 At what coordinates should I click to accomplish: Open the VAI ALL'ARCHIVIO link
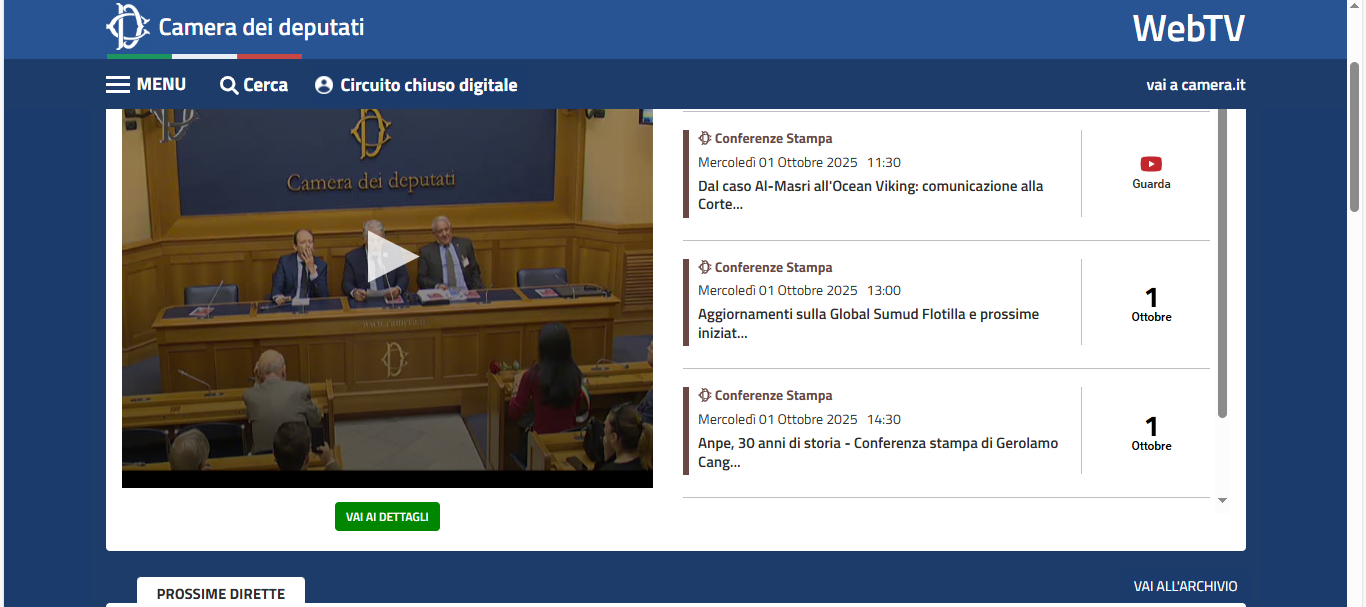pos(1185,586)
